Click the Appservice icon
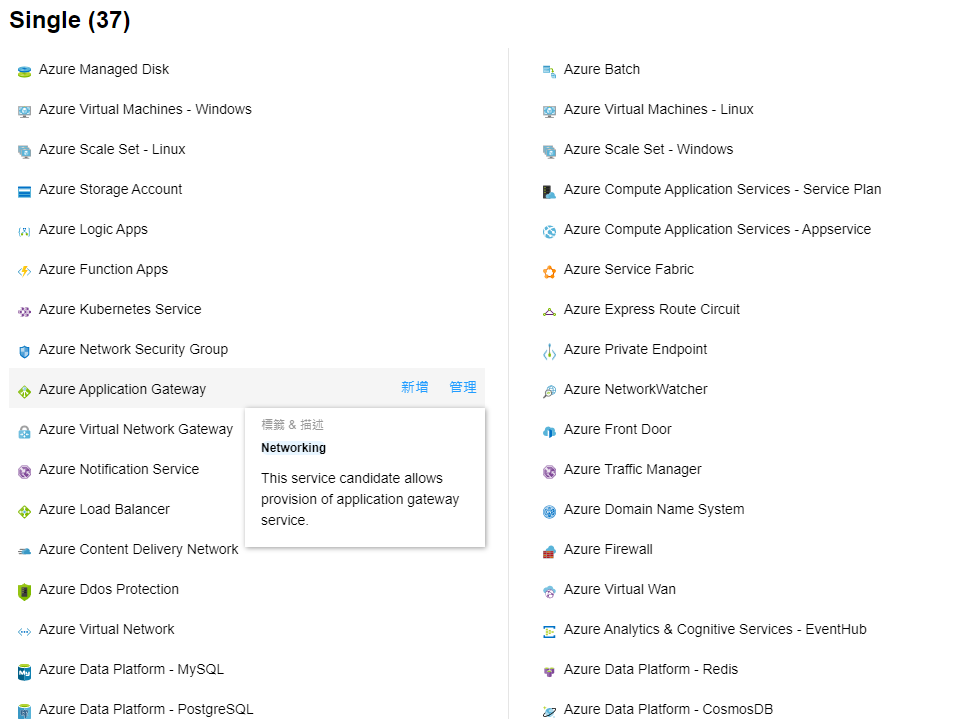 coord(549,232)
